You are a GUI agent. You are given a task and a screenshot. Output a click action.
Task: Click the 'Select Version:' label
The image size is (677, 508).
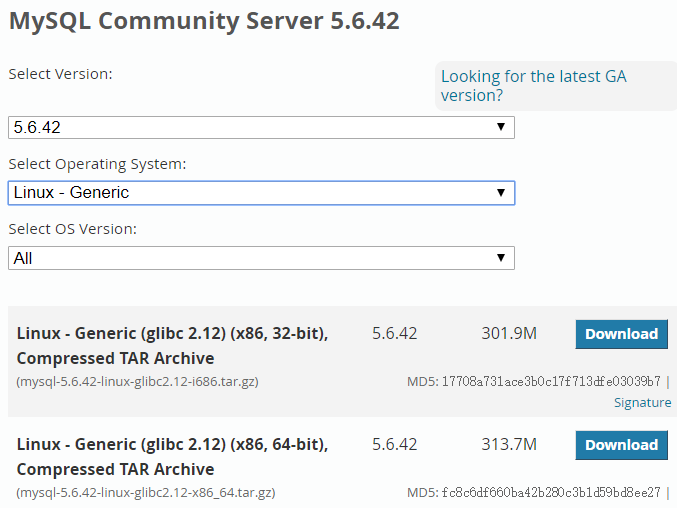pyautogui.click(x=60, y=74)
